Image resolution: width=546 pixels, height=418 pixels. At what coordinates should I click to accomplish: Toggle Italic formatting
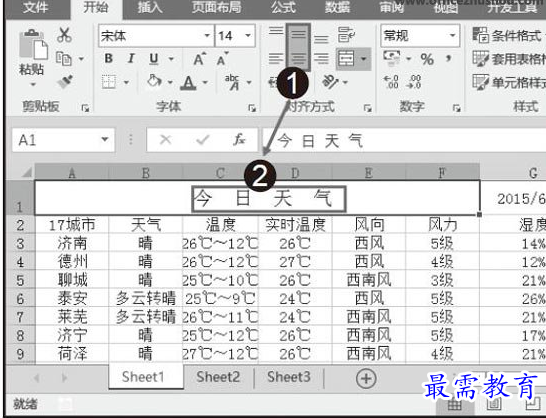click(x=131, y=59)
